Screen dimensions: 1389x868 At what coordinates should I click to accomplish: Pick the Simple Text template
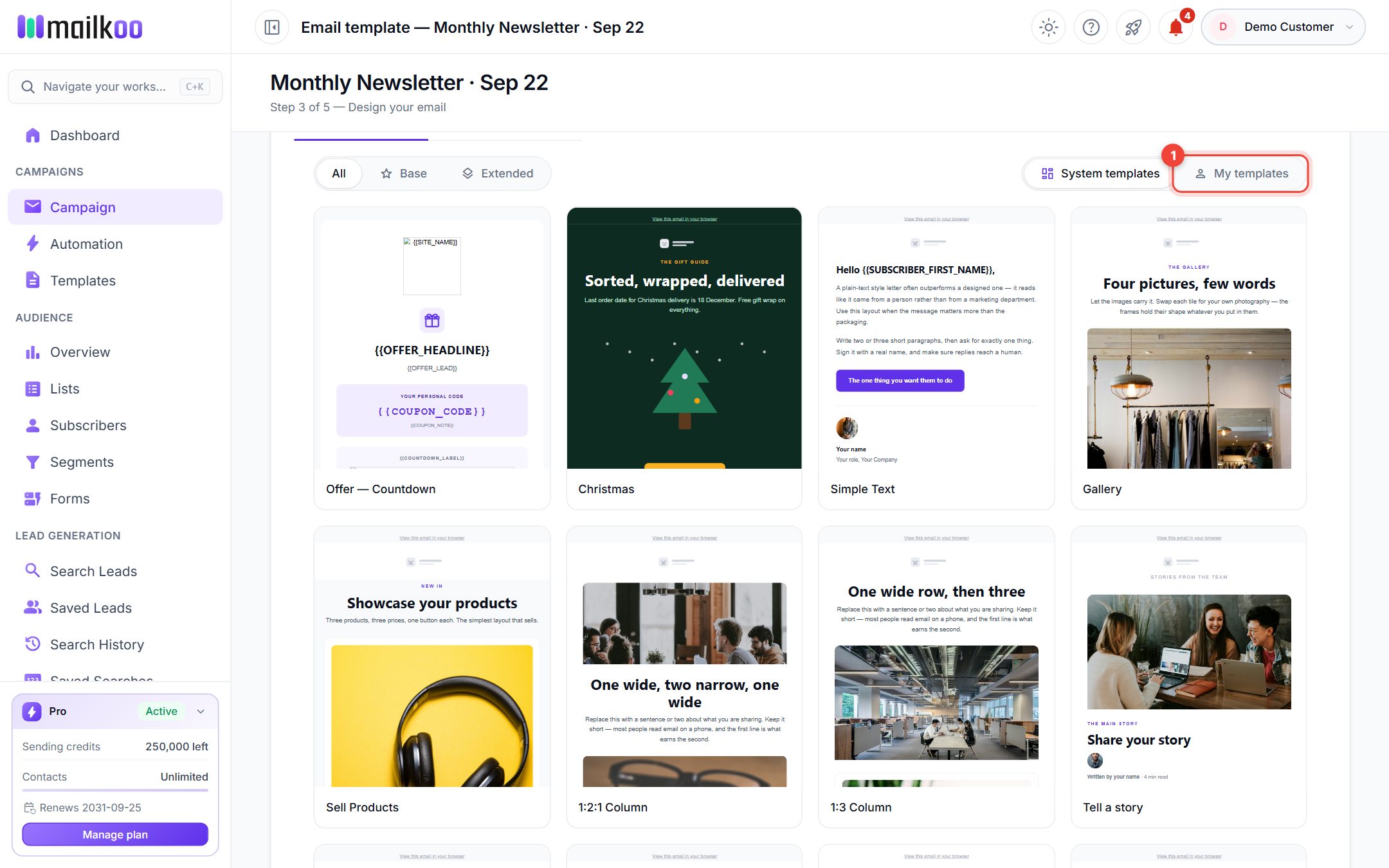(936, 358)
